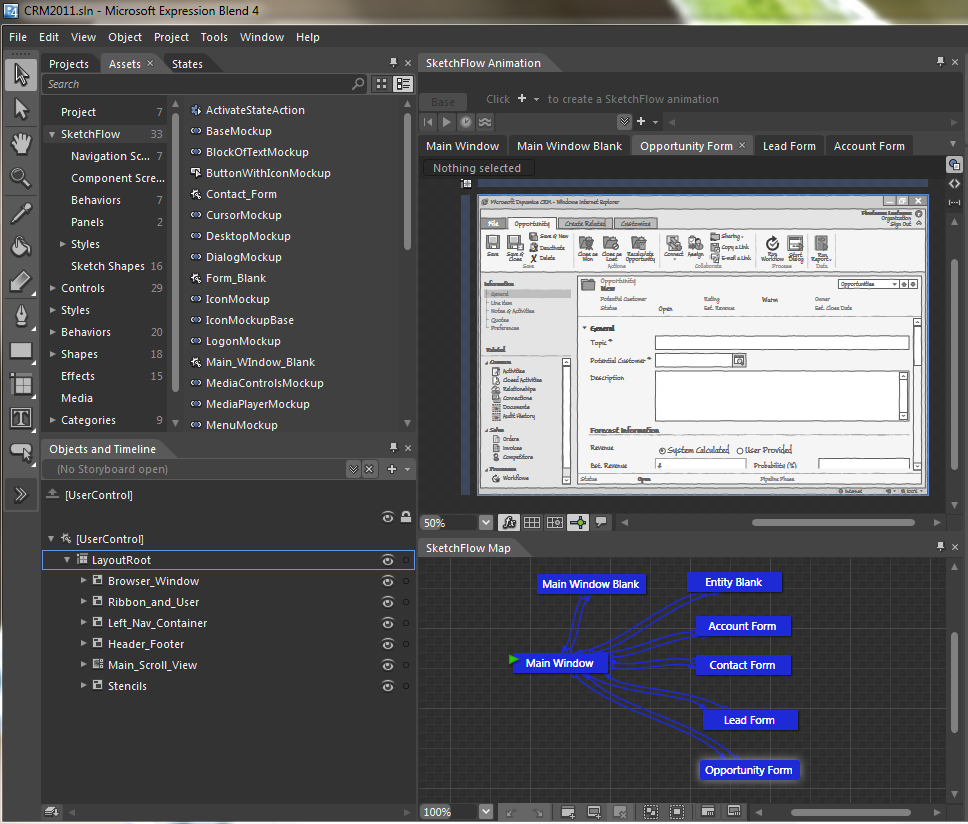The image size is (968, 824).
Task: Expand the Controls asset category
Action: (52, 288)
